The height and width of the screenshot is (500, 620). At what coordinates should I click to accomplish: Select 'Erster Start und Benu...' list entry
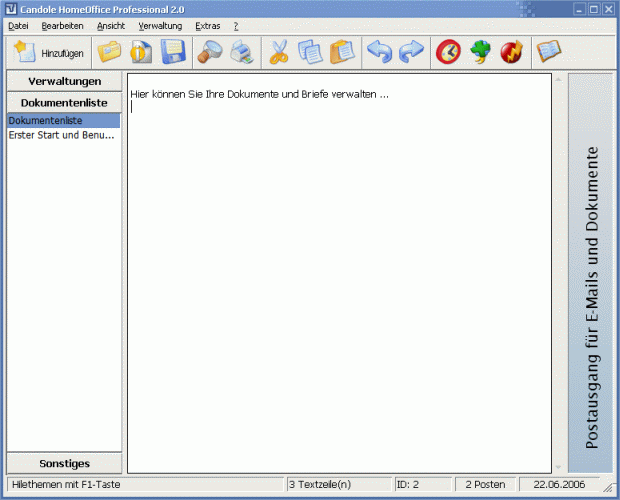[62, 135]
